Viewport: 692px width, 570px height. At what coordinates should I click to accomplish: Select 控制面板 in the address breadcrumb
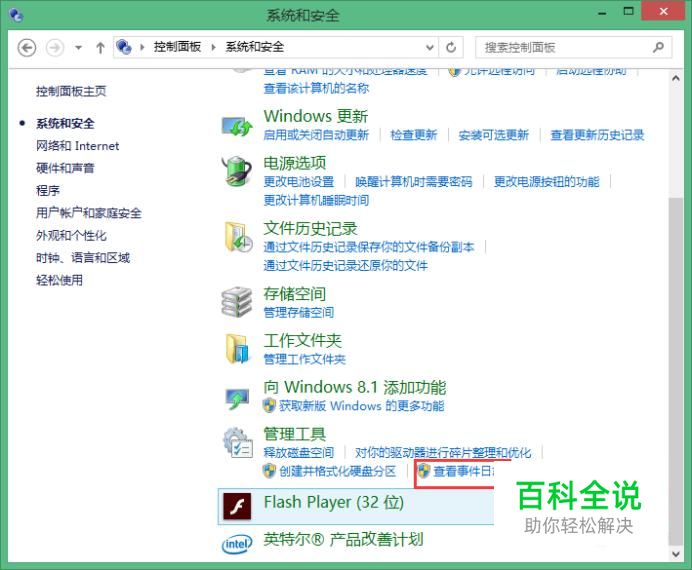click(177, 47)
